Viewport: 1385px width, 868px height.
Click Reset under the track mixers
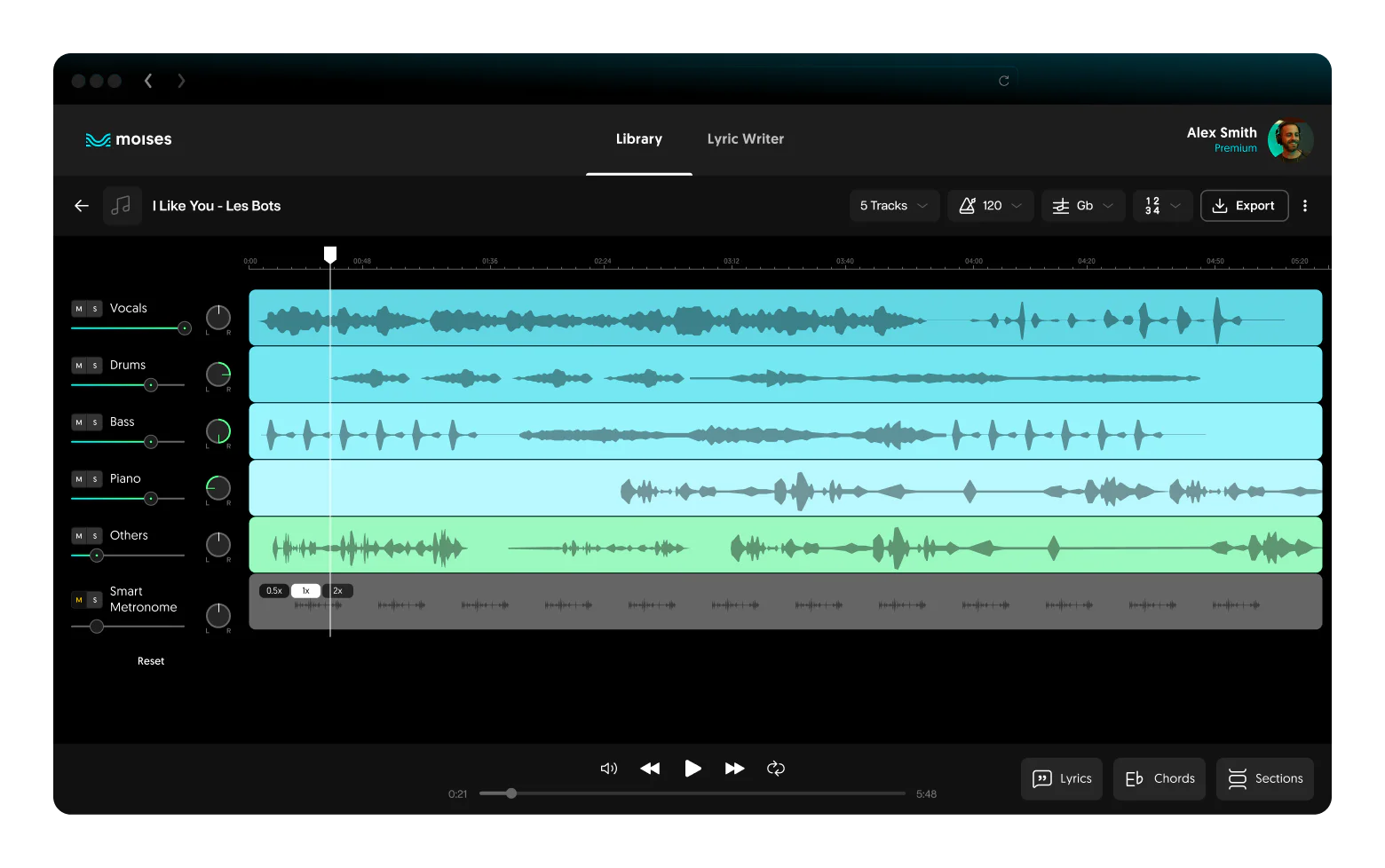click(x=151, y=661)
